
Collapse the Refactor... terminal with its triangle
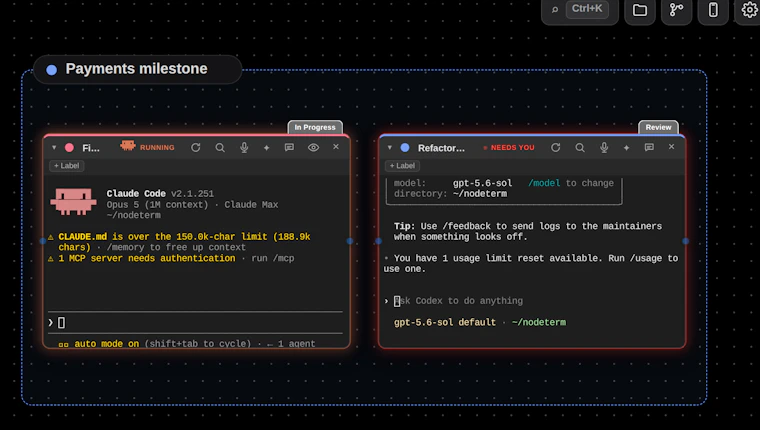click(390, 147)
